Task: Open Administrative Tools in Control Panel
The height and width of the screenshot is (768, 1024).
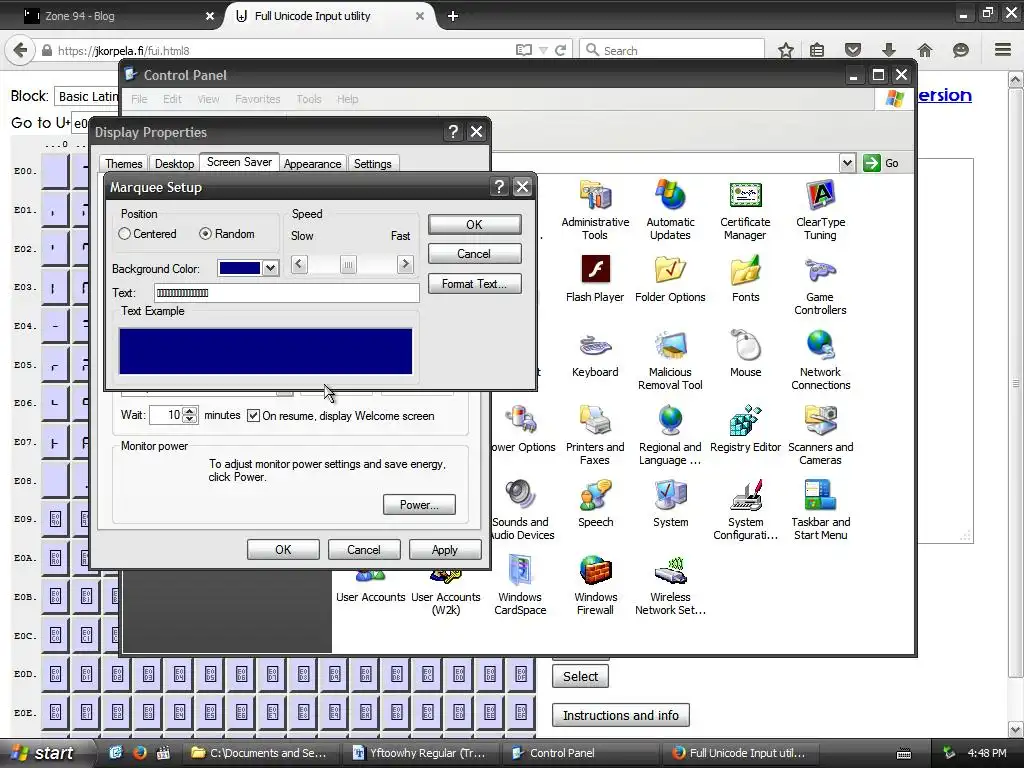Action: point(595,210)
